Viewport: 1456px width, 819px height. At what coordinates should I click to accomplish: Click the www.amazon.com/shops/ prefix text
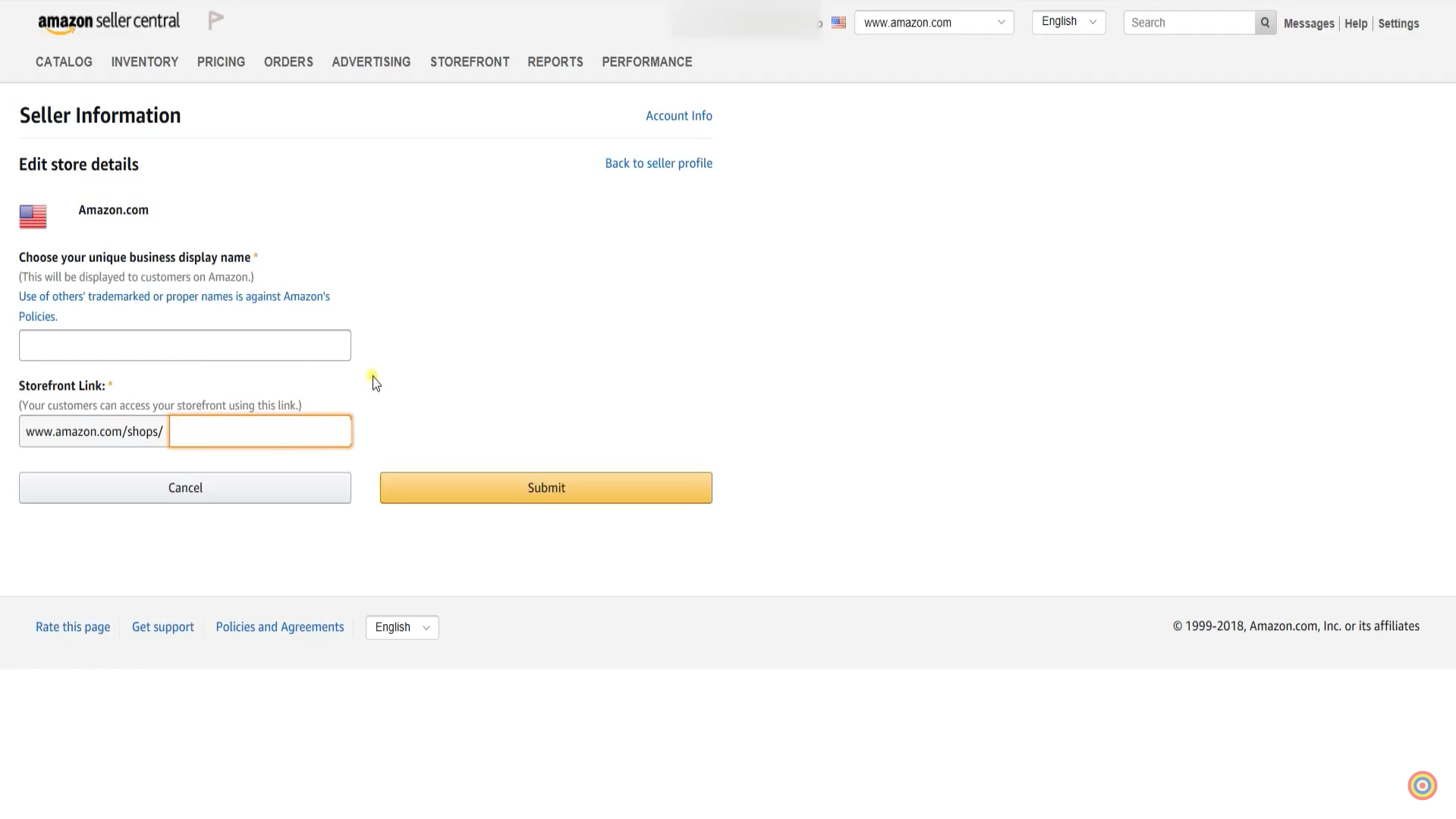[x=94, y=431]
